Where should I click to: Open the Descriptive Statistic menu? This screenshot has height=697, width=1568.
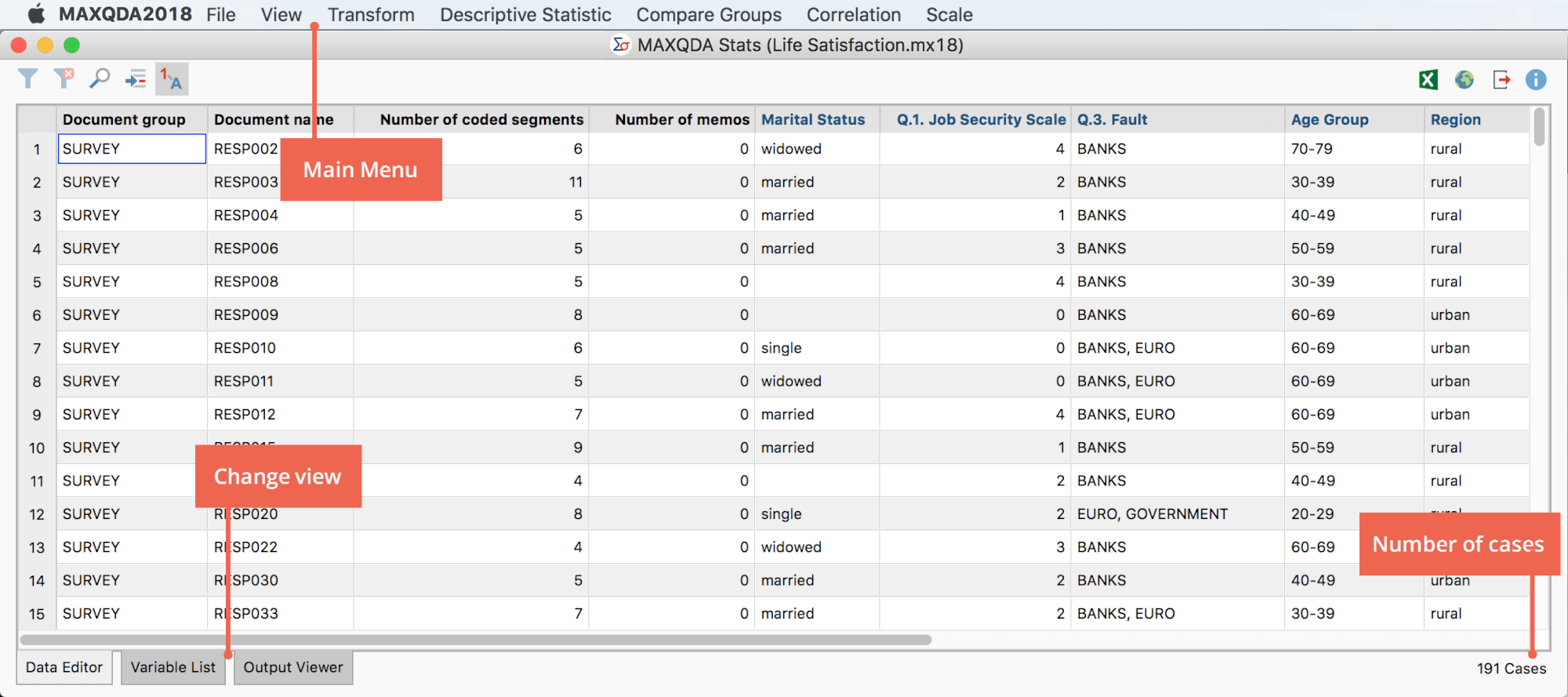(525, 15)
